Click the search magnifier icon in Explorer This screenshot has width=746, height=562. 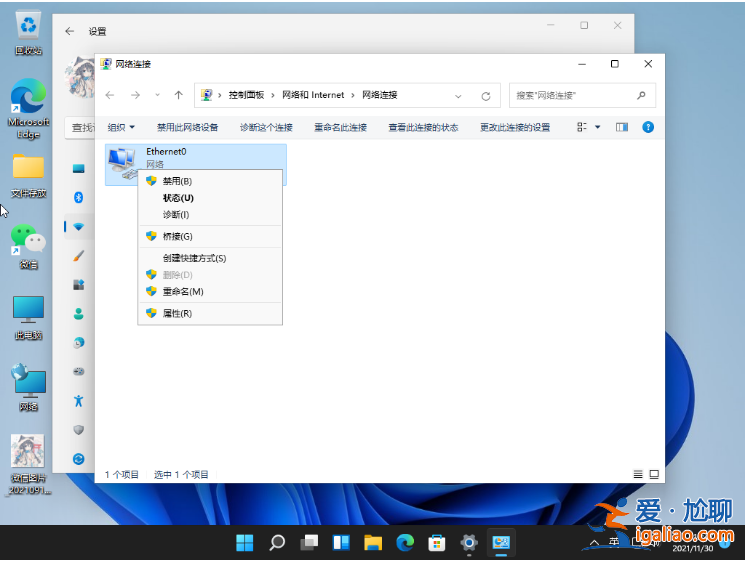tap(641, 96)
